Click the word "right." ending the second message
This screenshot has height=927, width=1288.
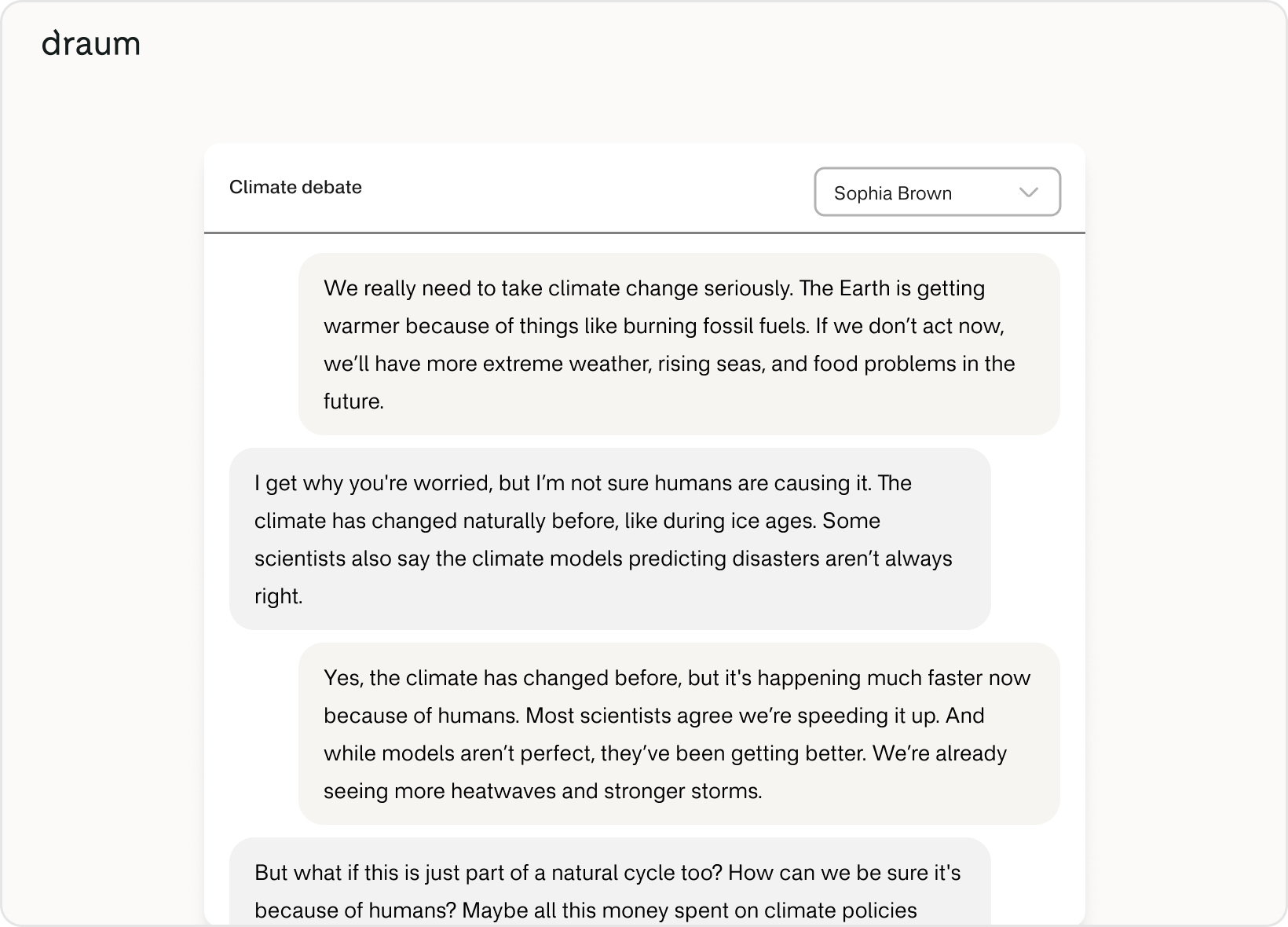click(278, 596)
